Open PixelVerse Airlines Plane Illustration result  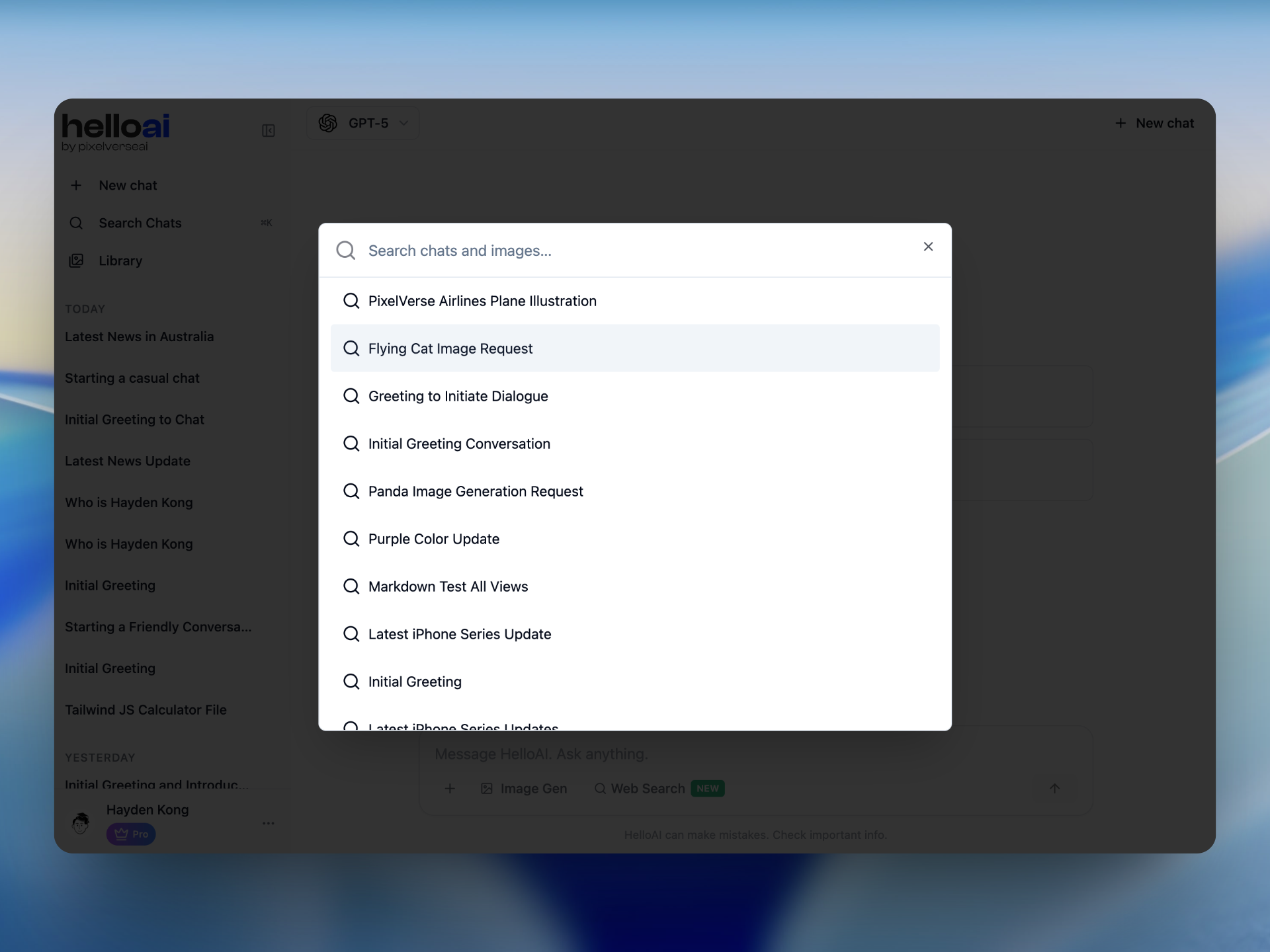click(x=482, y=301)
